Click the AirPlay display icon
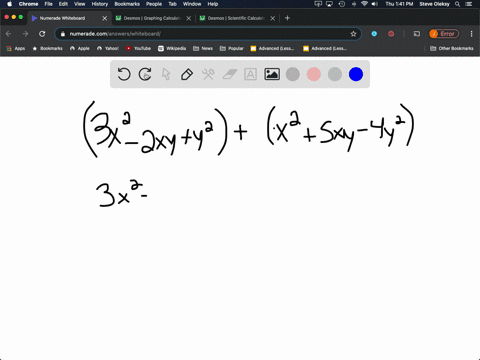 (x=329, y=4)
